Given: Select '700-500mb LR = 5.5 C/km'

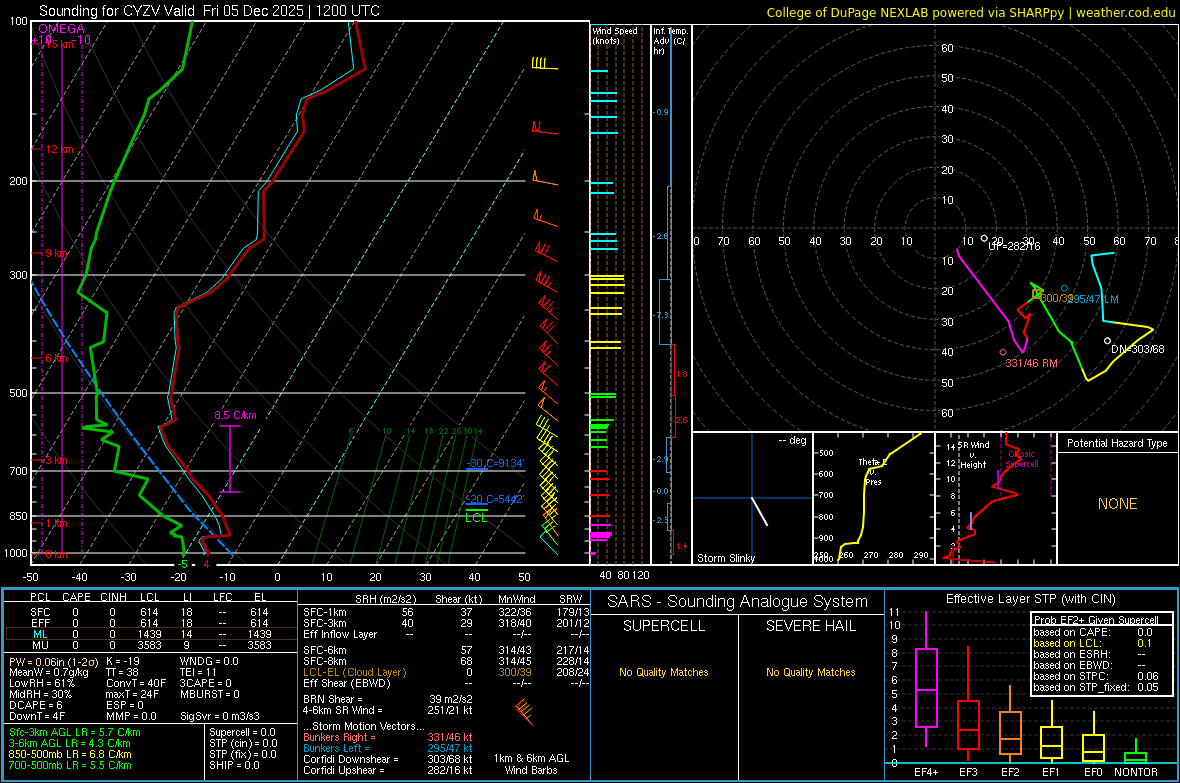Looking at the screenshot, I should tap(70, 765).
